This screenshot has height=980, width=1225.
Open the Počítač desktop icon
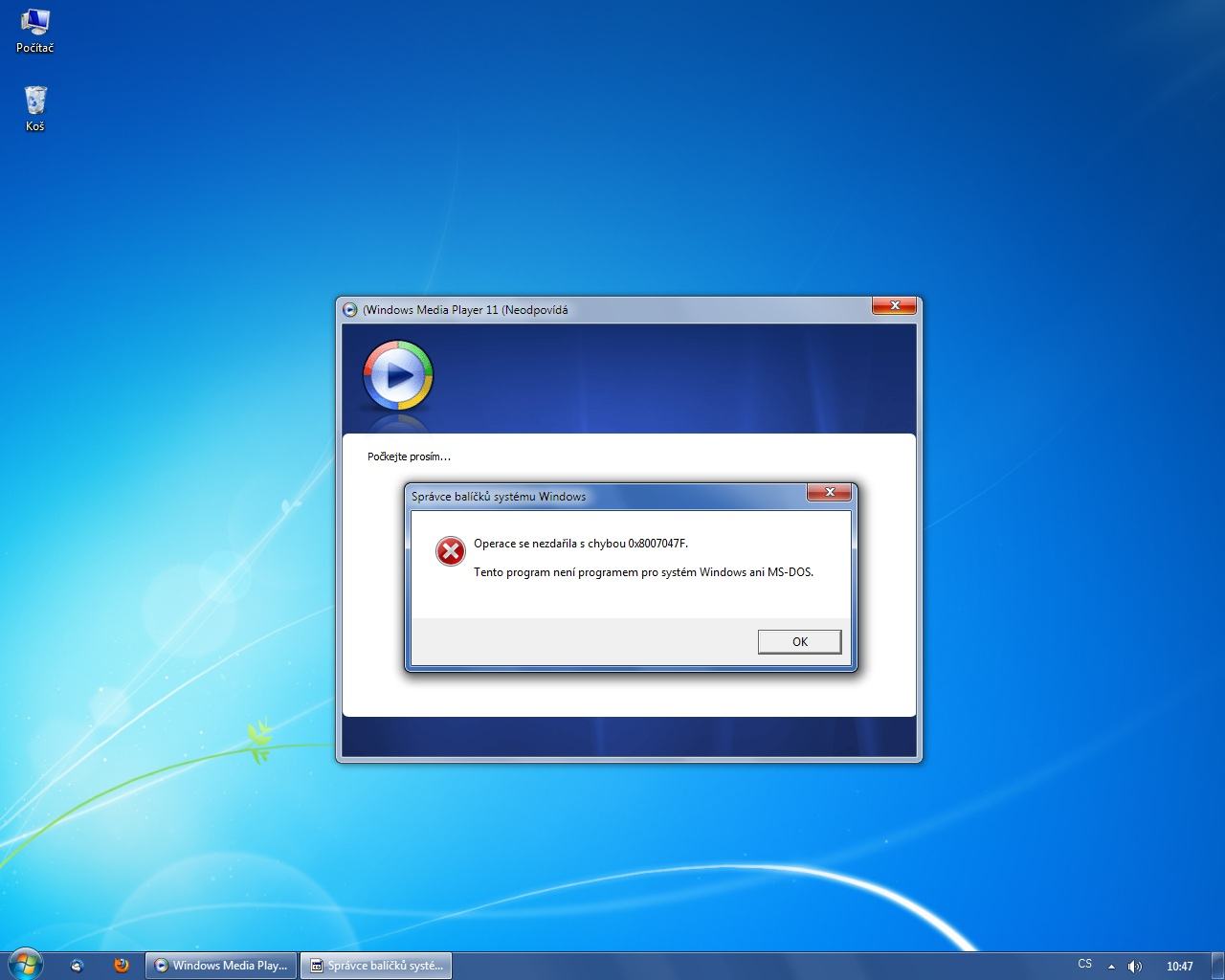tap(34, 31)
